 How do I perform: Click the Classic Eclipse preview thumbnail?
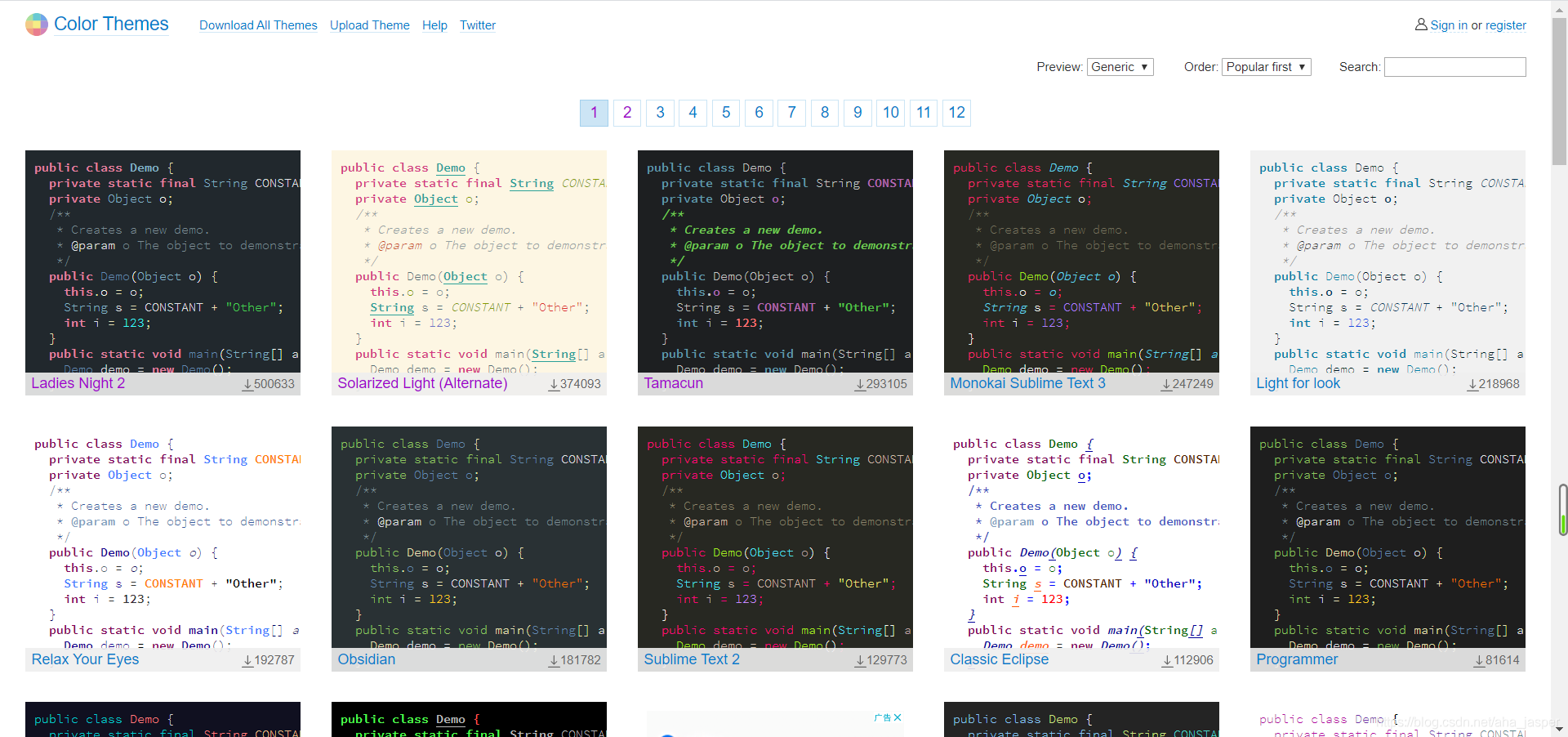1081,538
